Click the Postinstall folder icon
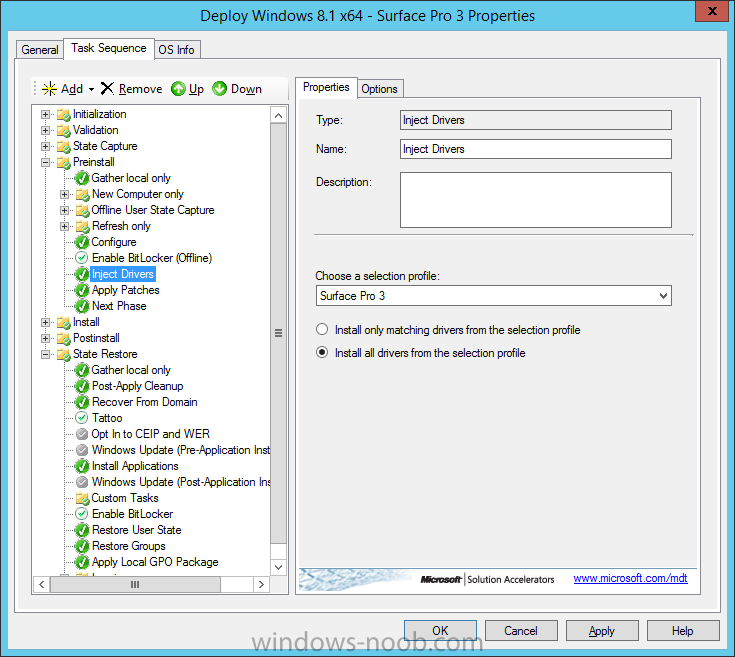The width and height of the screenshot is (735, 657). pos(63,338)
